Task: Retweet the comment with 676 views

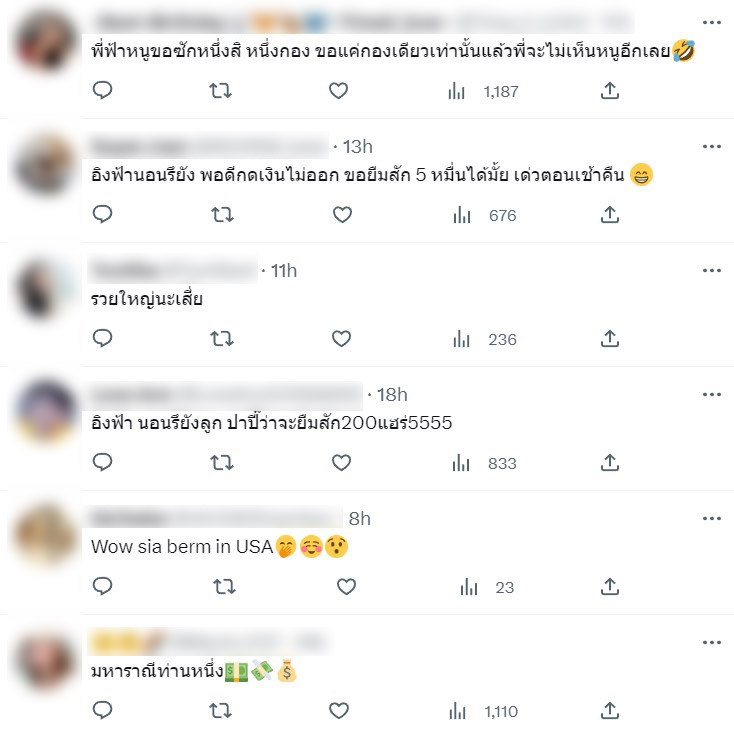Action: coord(222,215)
